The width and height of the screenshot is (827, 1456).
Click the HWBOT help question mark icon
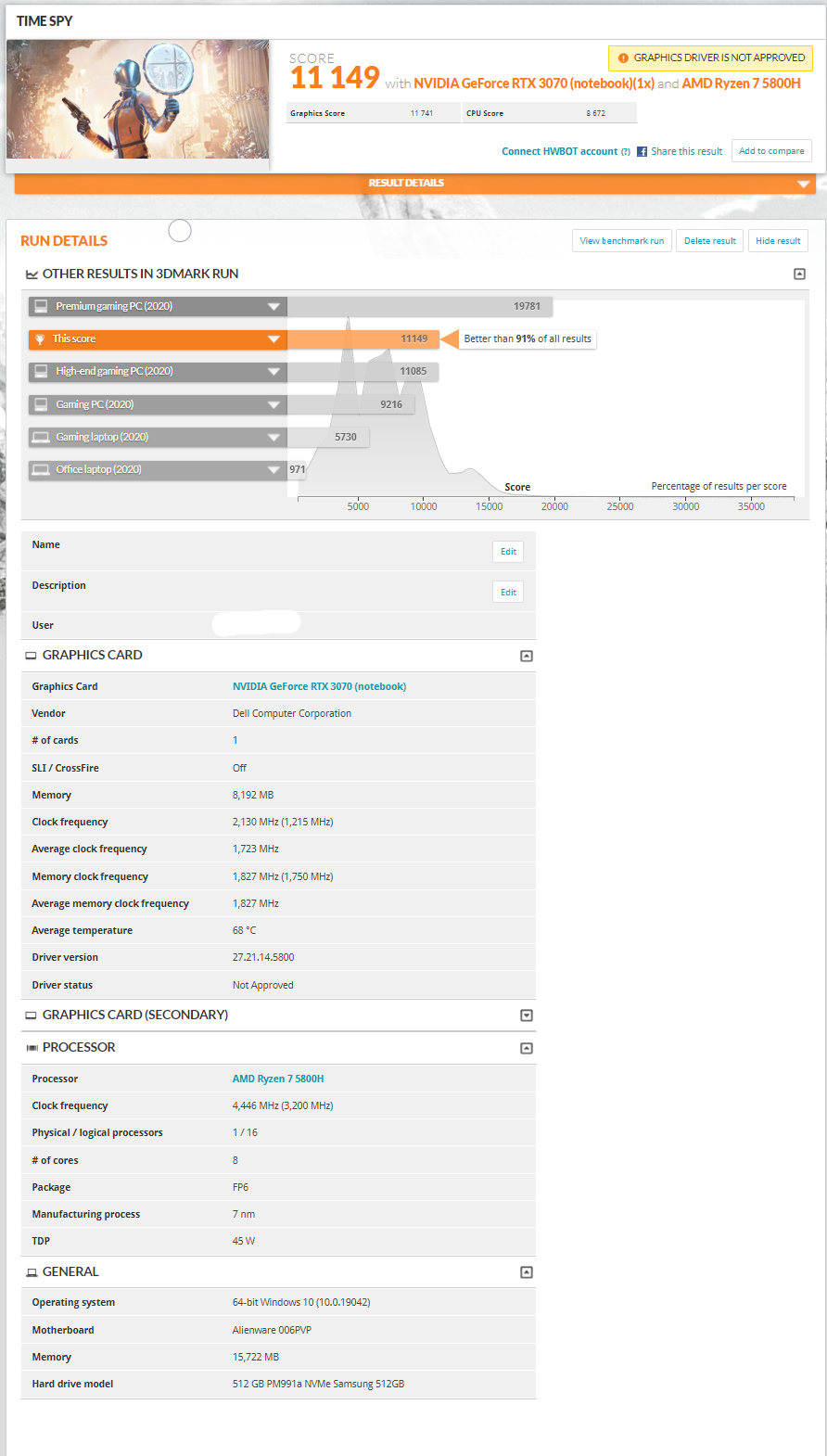tap(626, 151)
